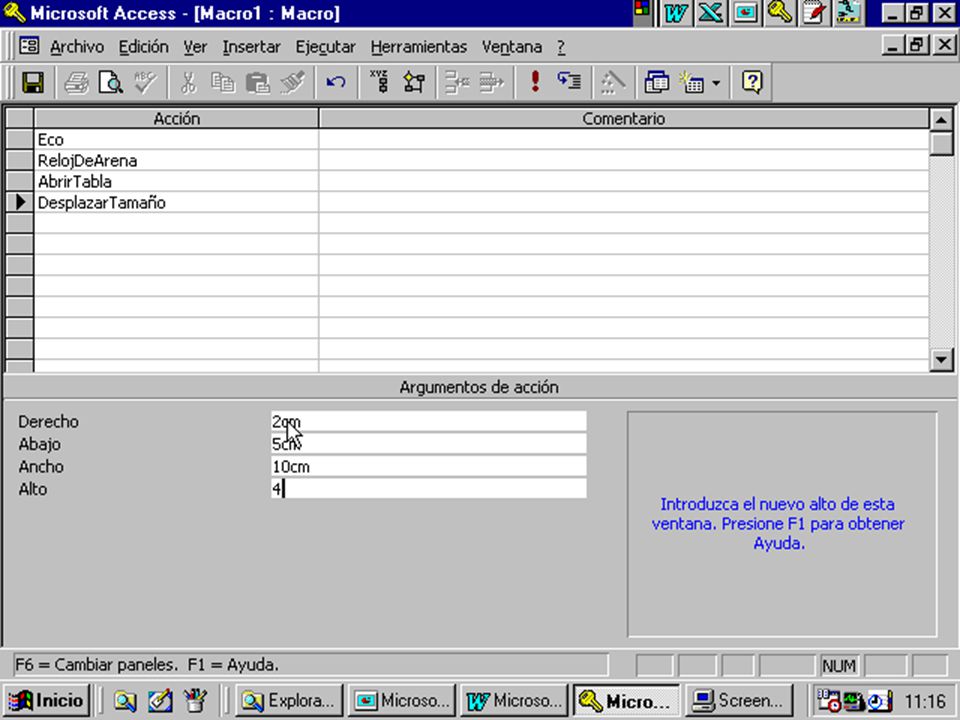
Task: Click the Copy toolbar icon
Action: [223, 82]
